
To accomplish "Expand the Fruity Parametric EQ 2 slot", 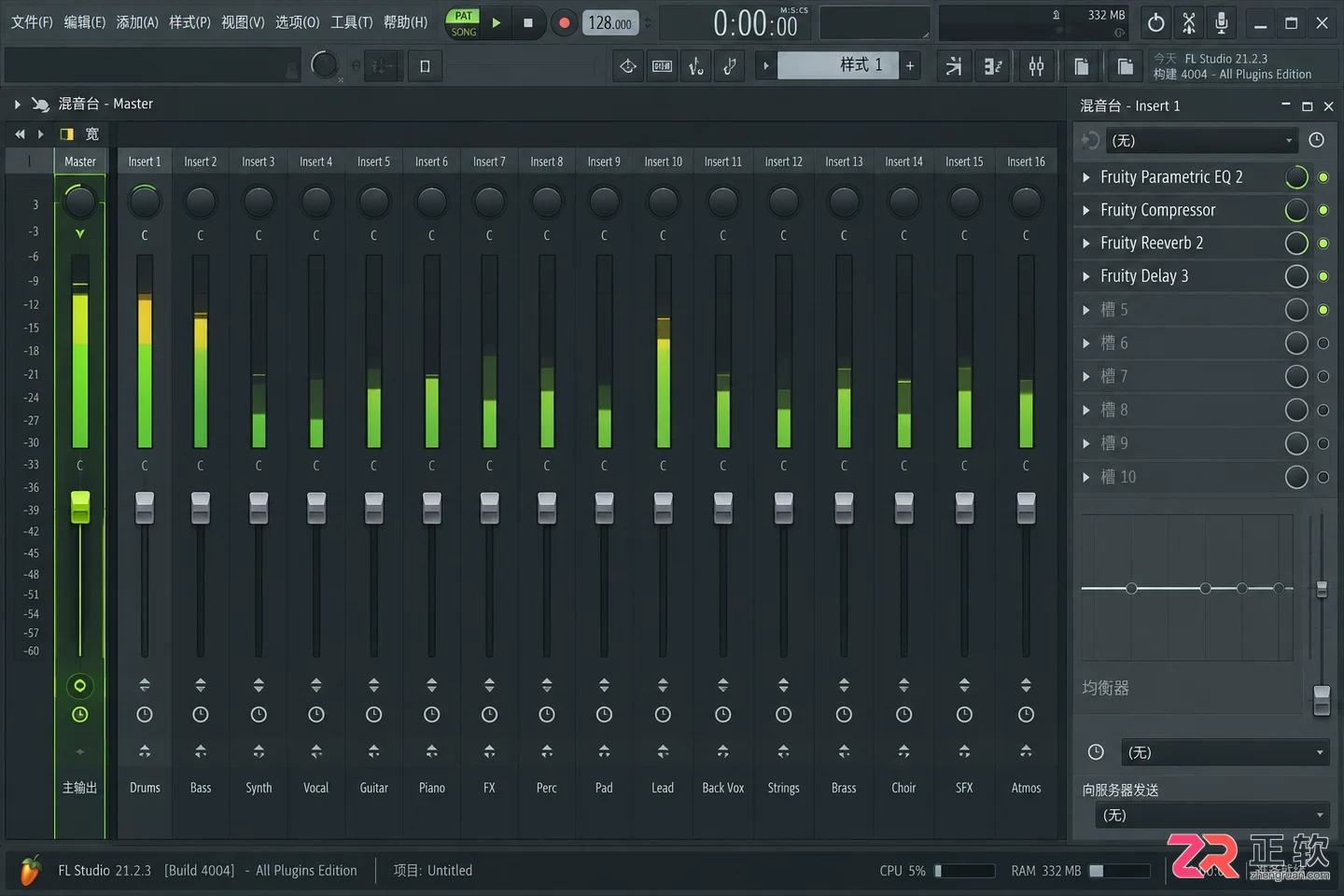I will pos(1085,177).
